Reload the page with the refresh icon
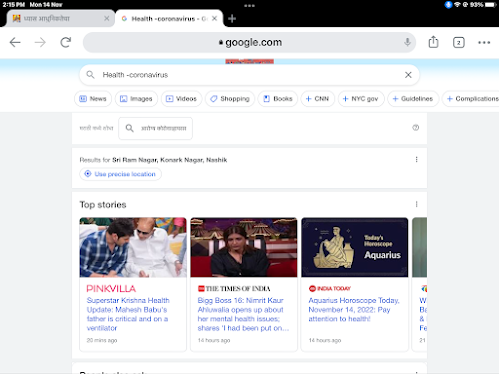The image size is (499, 374). (66, 42)
